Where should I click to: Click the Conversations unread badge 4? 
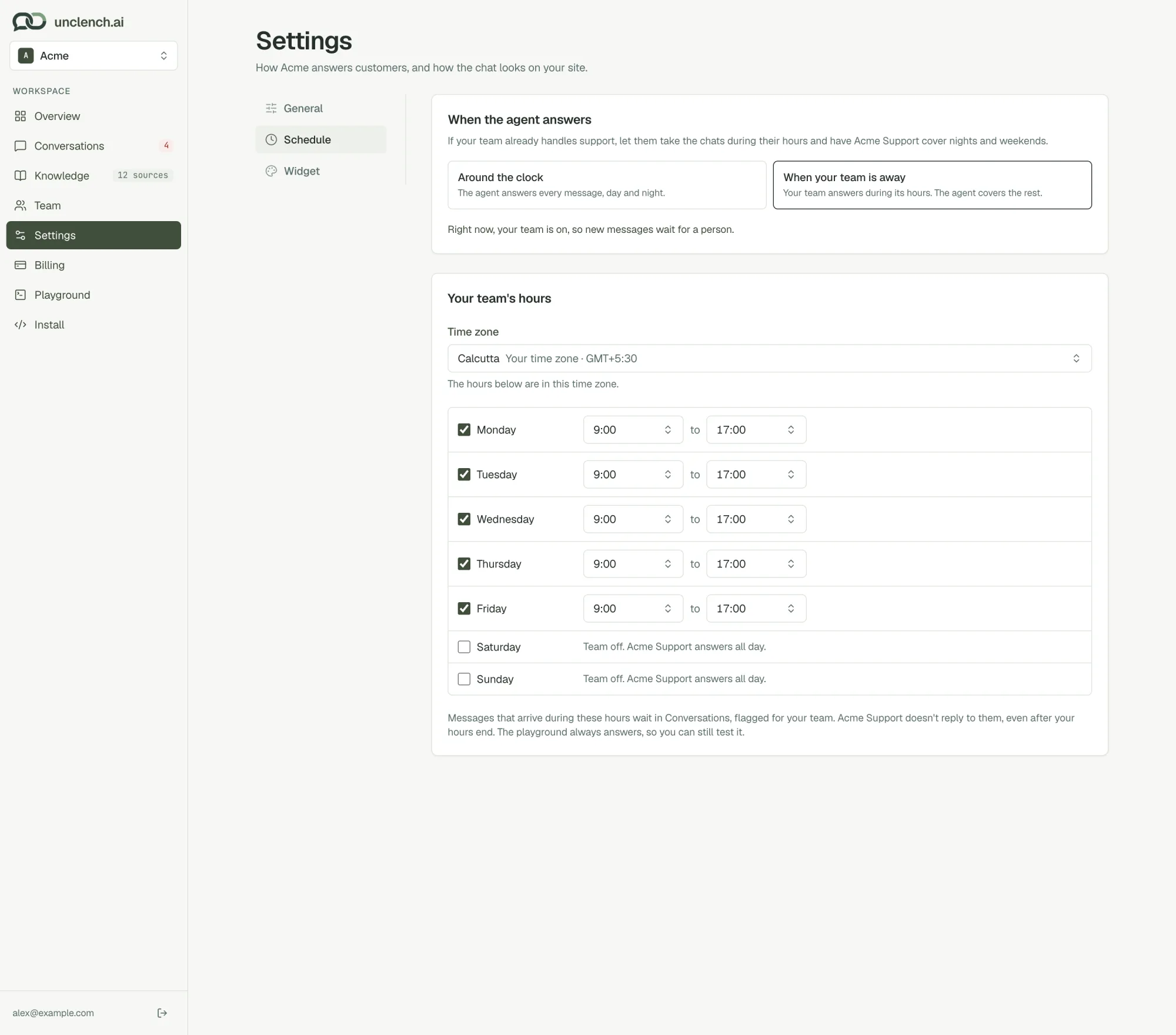coord(166,145)
